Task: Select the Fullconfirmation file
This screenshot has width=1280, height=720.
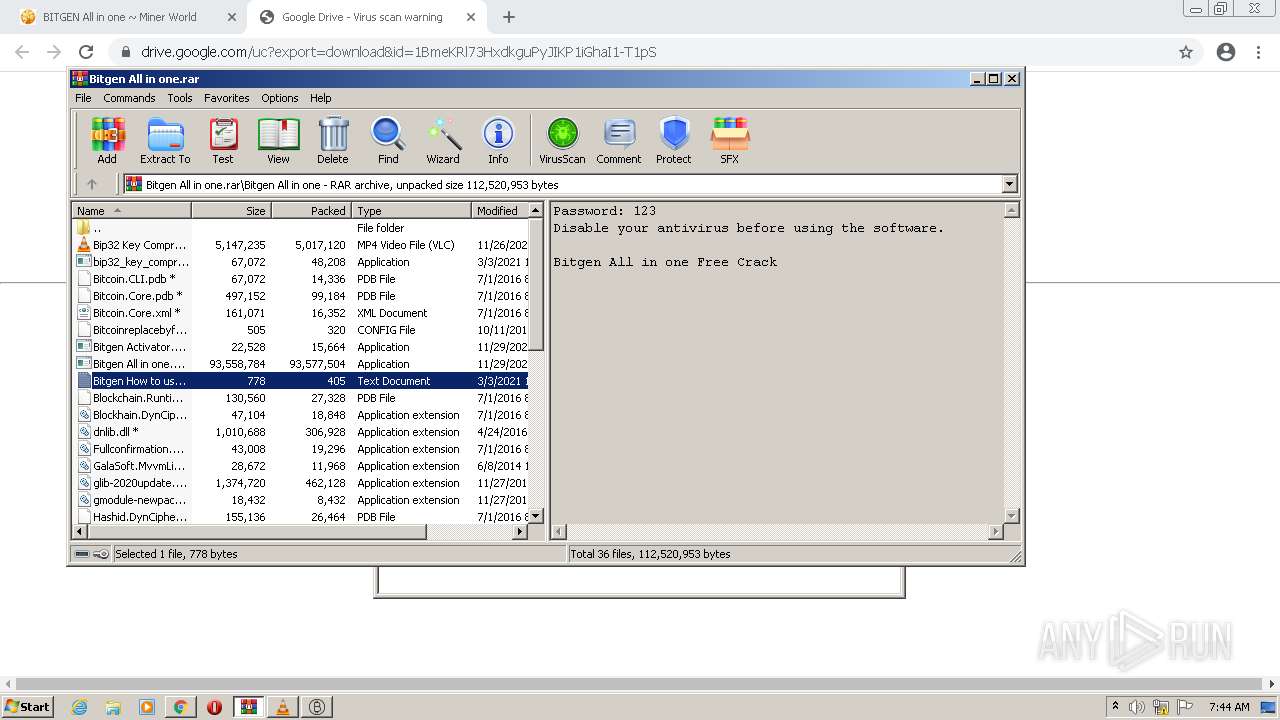Action: click(300, 449)
